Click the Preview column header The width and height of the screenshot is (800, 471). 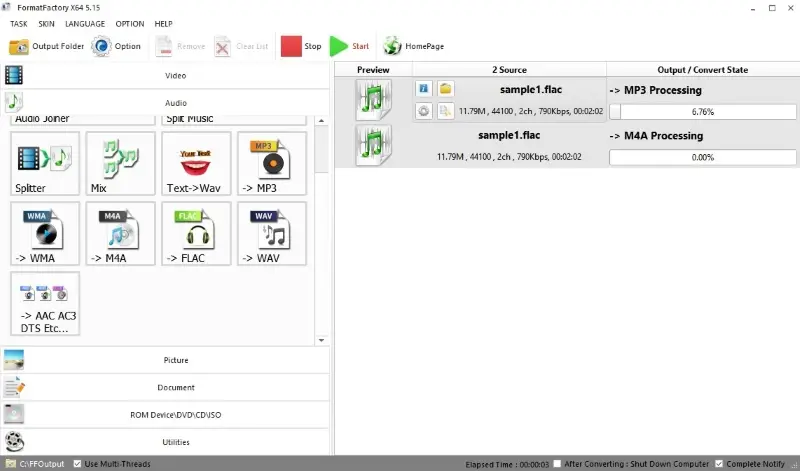373,70
